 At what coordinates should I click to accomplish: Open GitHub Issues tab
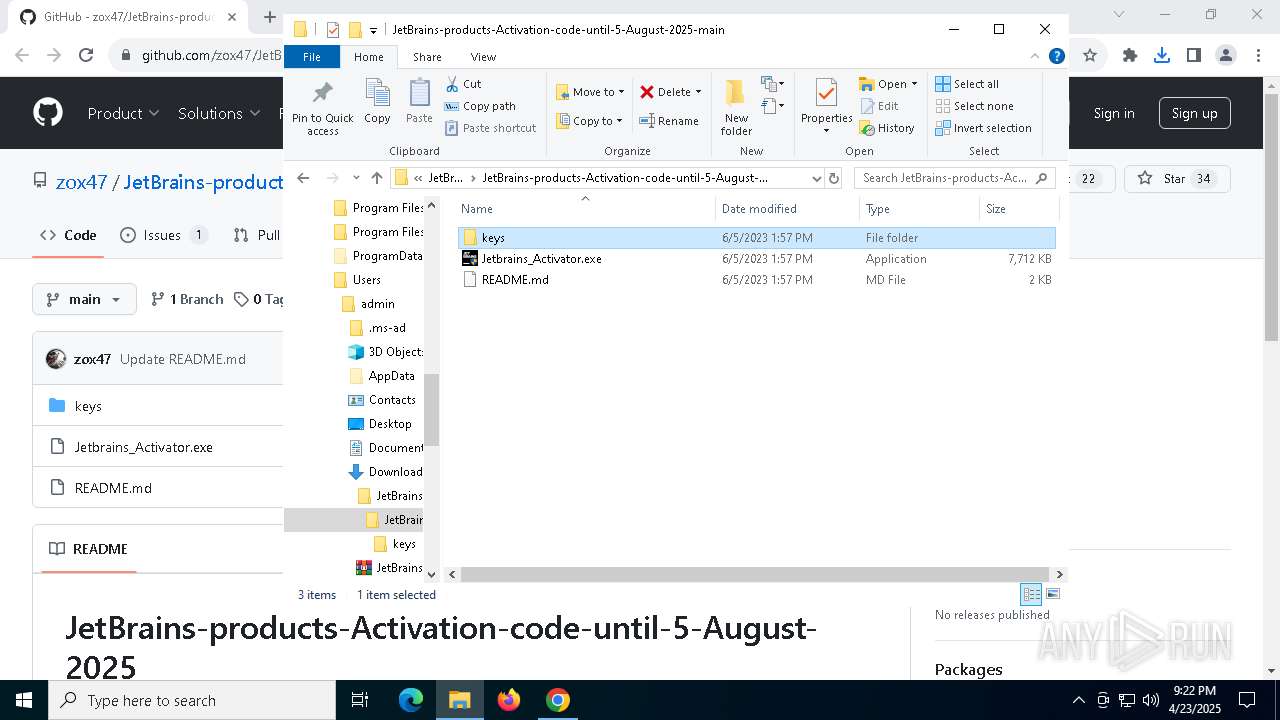(x=163, y=235)
